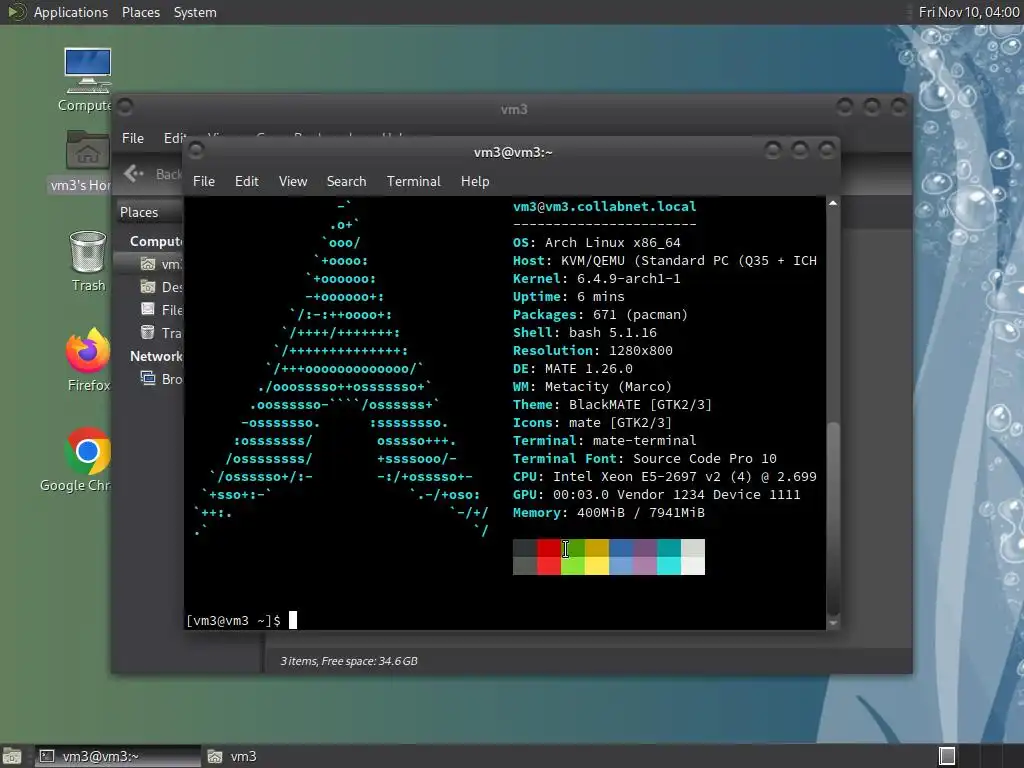Click the terminal vertical scrollbar thumb
Image resolution: width=1024 pixels, height=768 pixels.
[x=833, y=519]
